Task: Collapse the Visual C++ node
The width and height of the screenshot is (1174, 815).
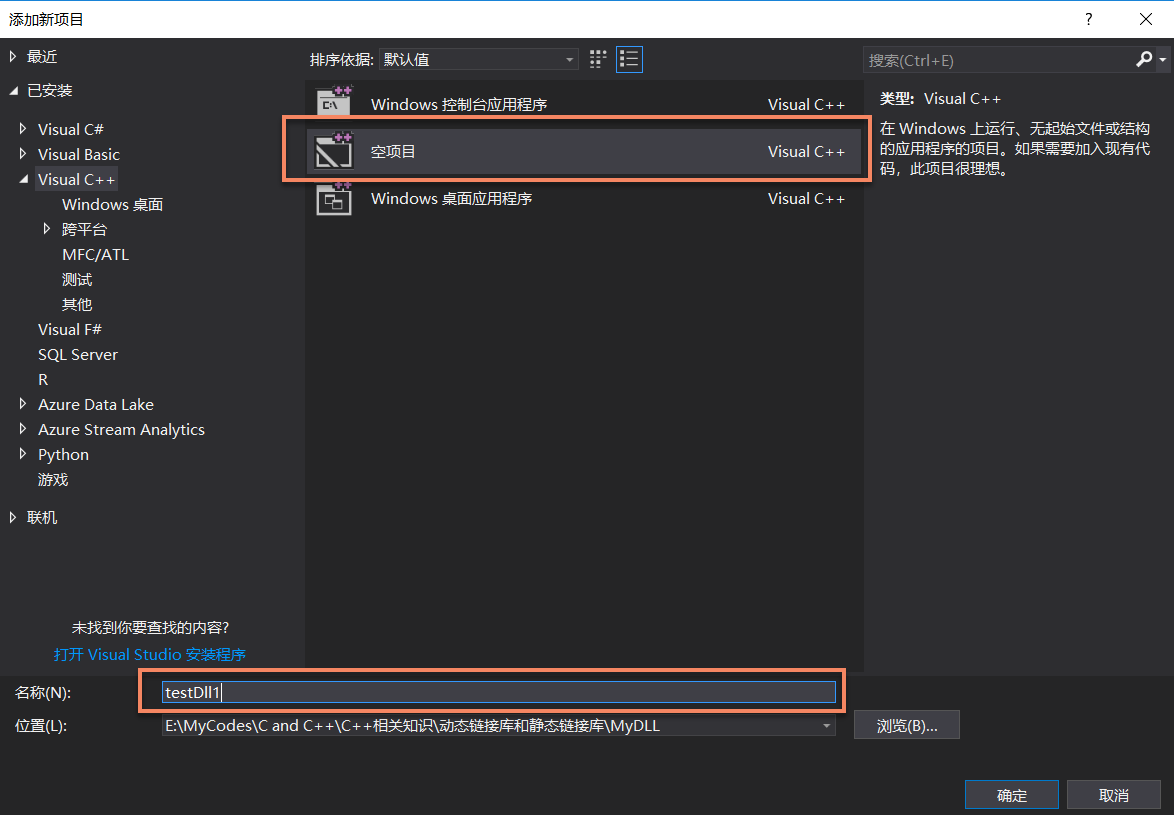Action: pyautogui.click(x=24, y=179)
